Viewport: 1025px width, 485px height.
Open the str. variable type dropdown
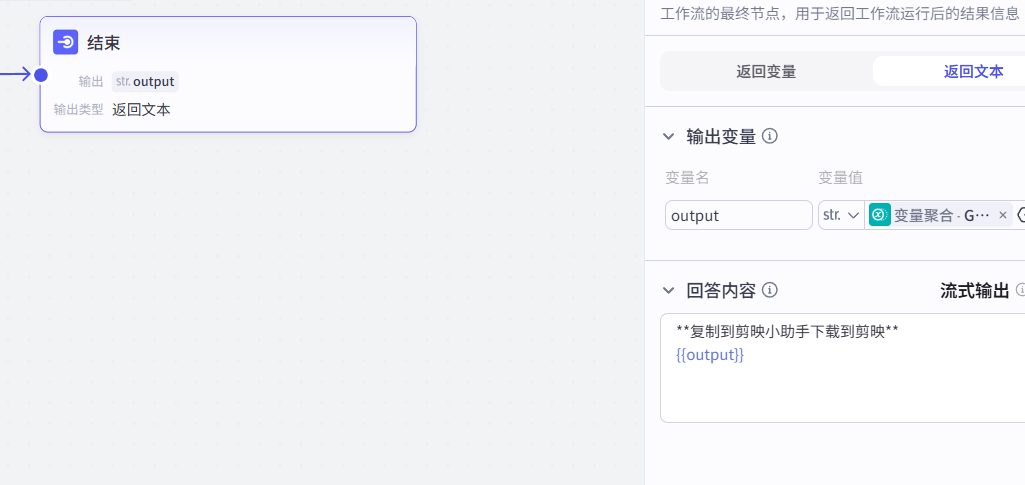(x=841, y=215)
